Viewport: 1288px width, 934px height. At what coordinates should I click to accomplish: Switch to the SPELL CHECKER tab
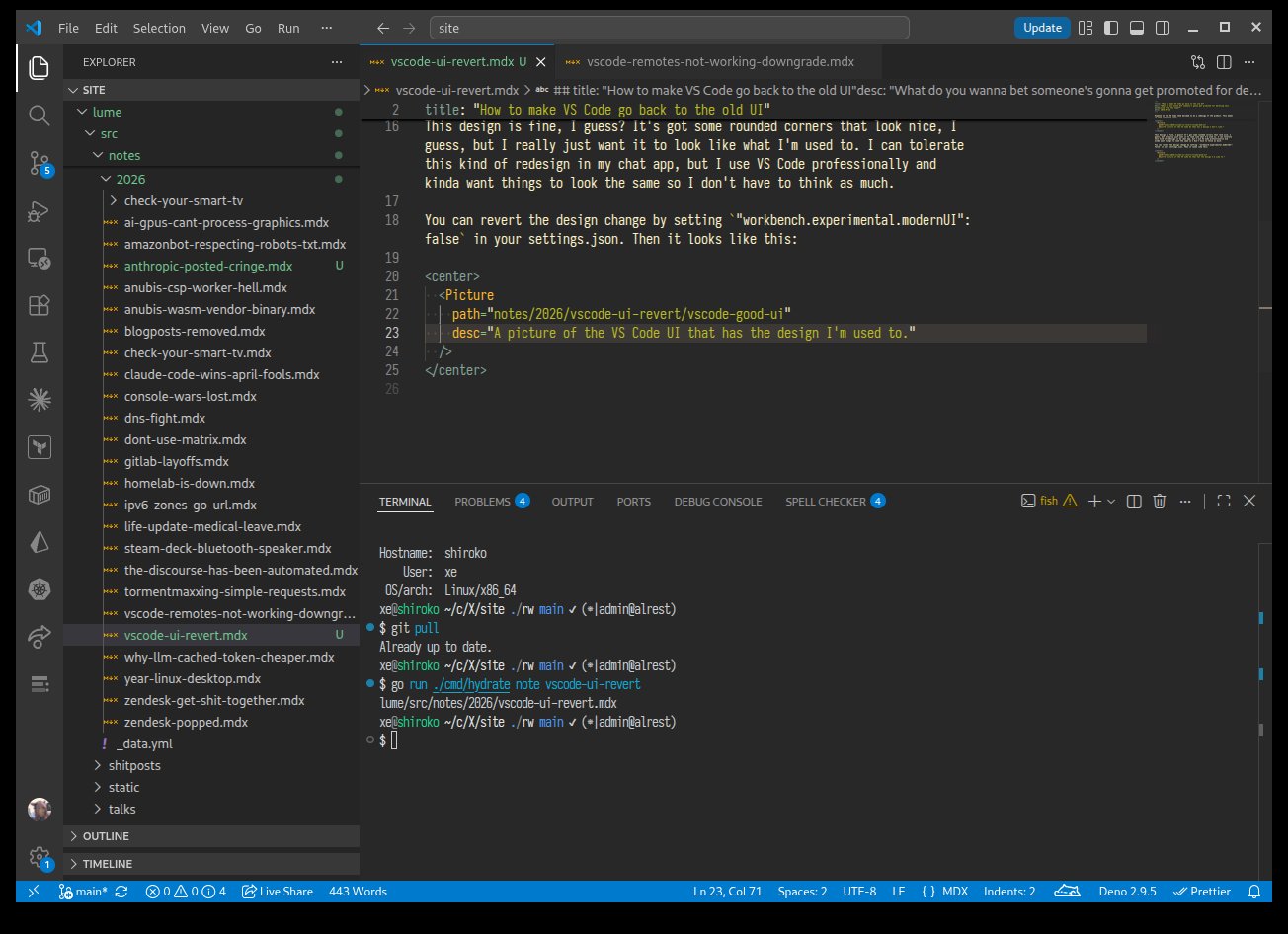(x=835, y=502)
